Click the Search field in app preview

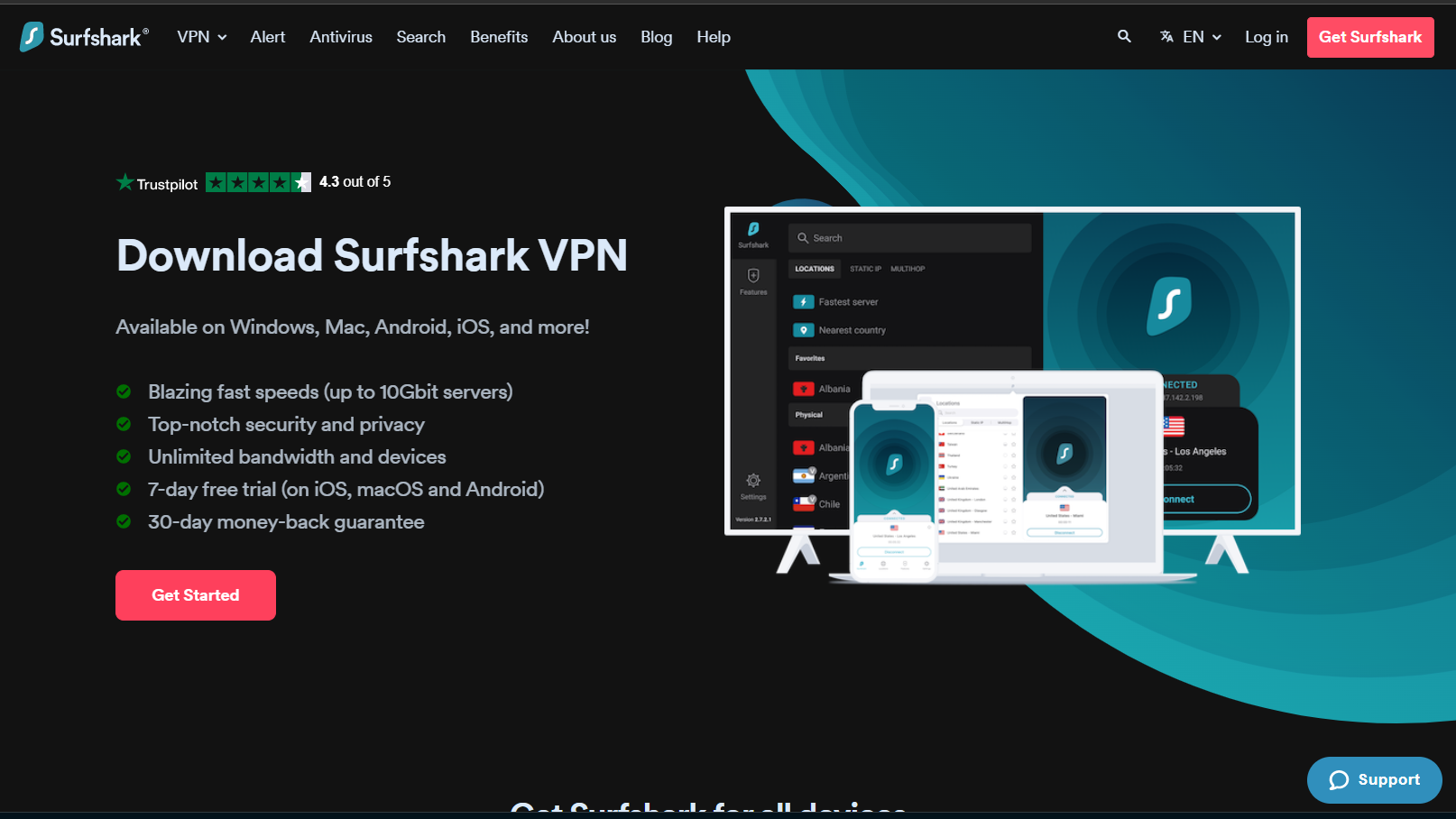pyautogui.click(x=909, y=238)
